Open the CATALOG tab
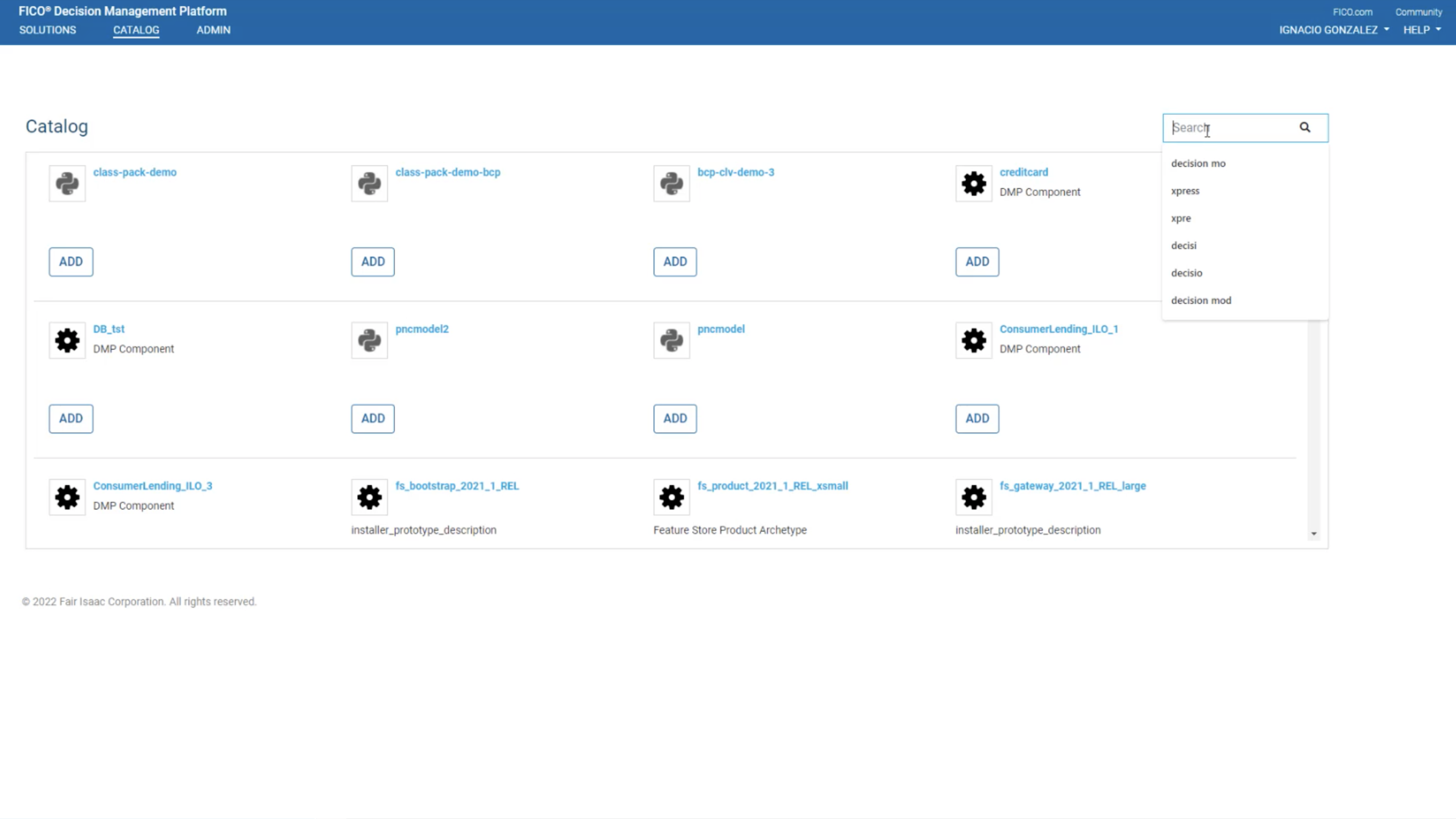This screenshot has width=1456, height=819. tap(136, 30)
